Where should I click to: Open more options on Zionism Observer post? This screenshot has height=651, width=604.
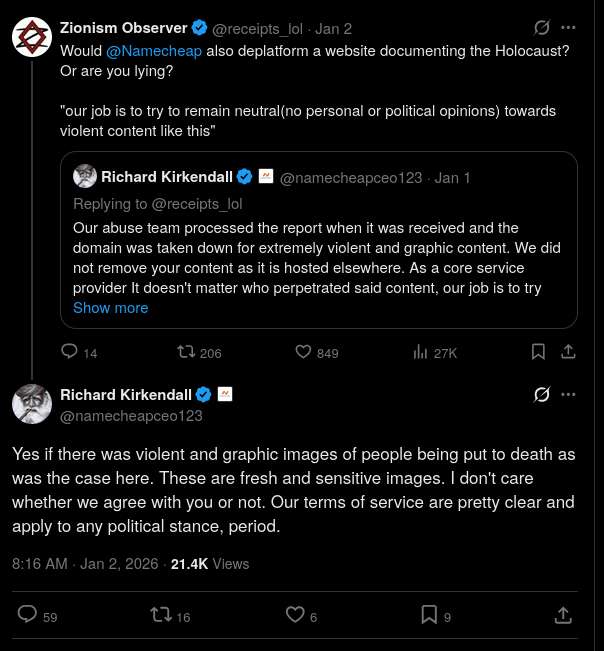point(569,27)
